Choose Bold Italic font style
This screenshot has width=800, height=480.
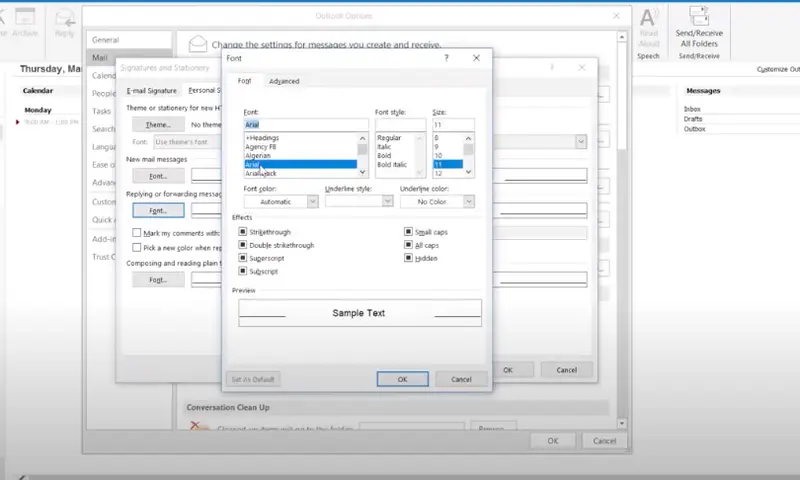tap(392, 164)
